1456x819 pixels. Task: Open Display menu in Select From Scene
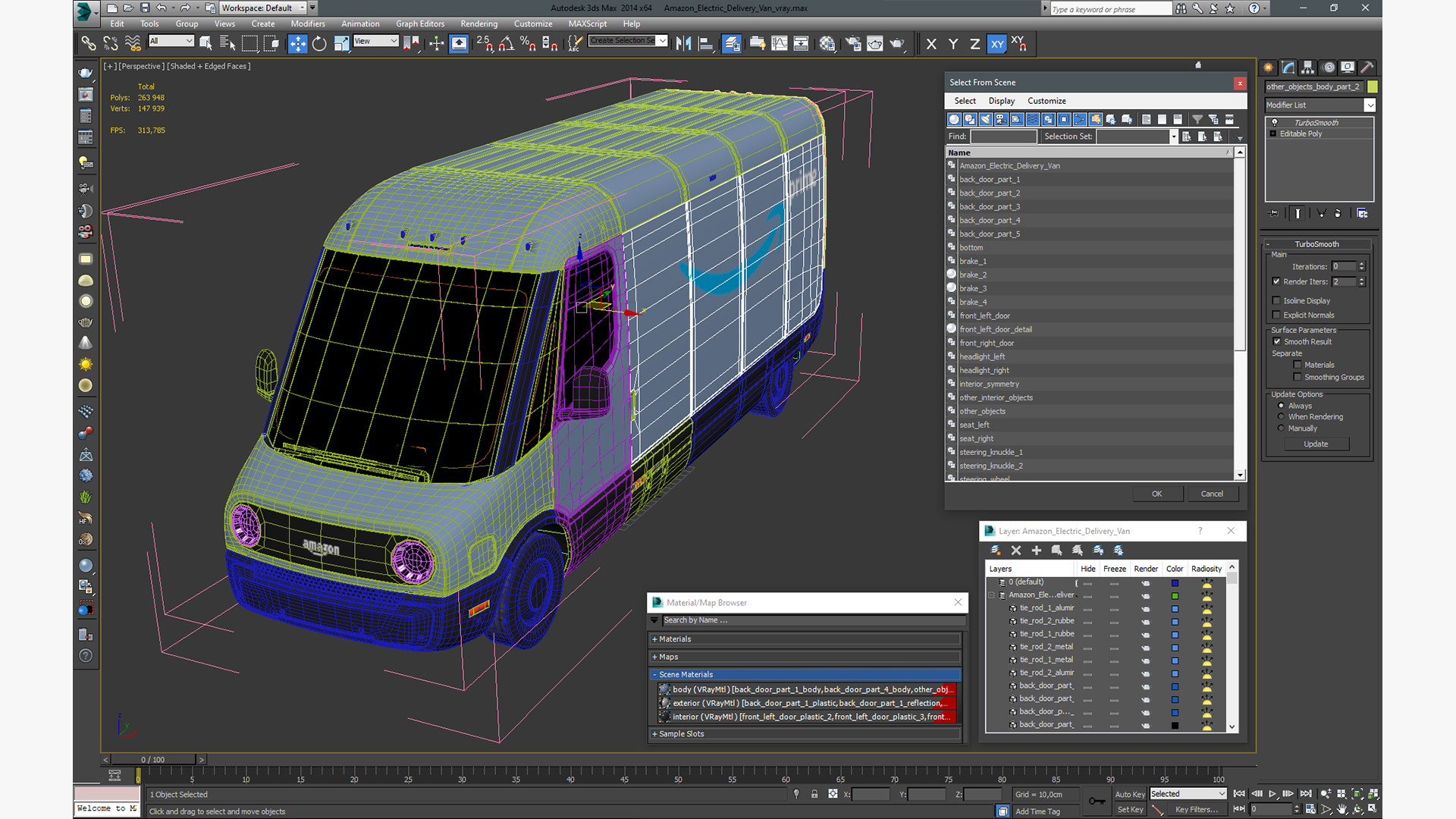click(1001, 101)
